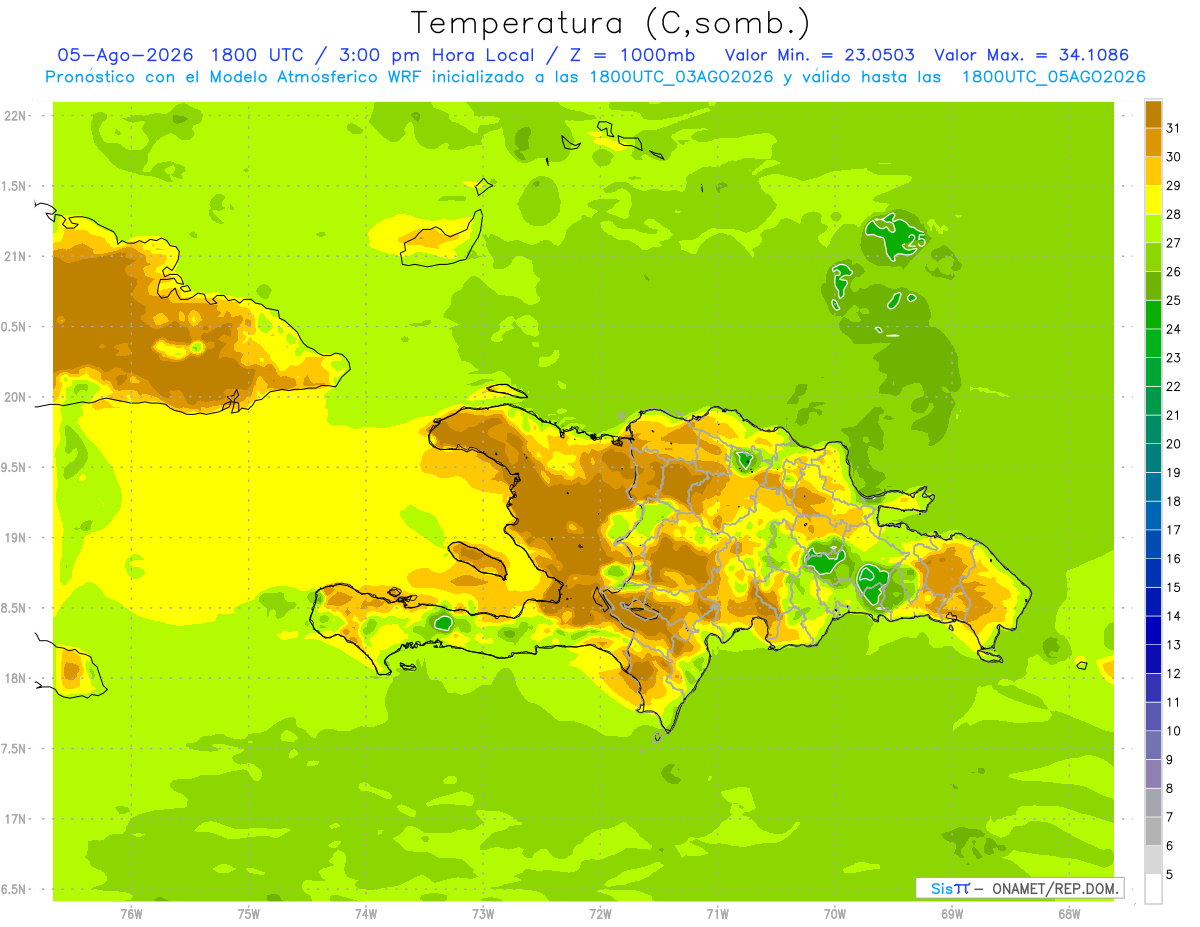
Task: Click the dark brown legend band above 31
Action: pyautogui.click(x=1153, y=114)
